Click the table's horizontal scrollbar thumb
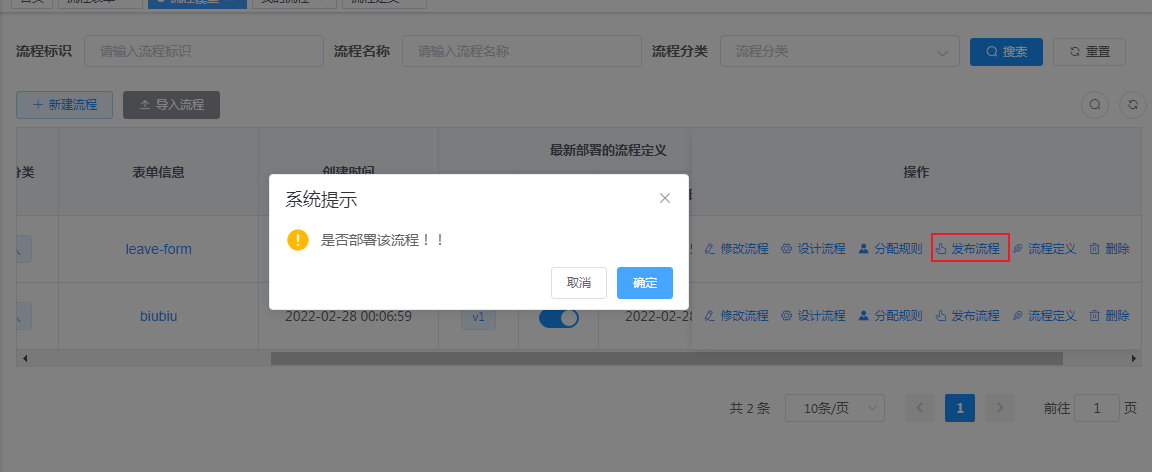Viewport: 1154px width, 474px height. [667, 358]
